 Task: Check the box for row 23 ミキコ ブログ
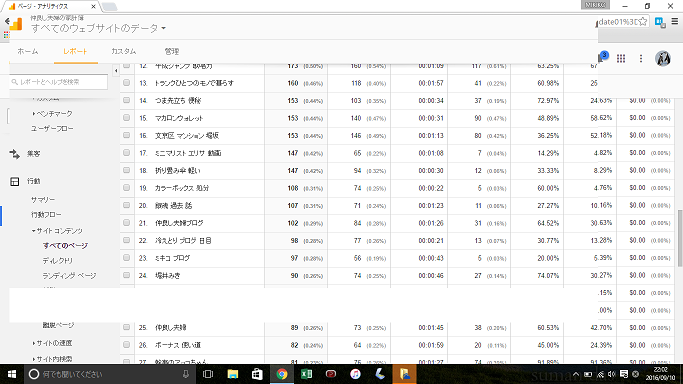click(126, 258)
